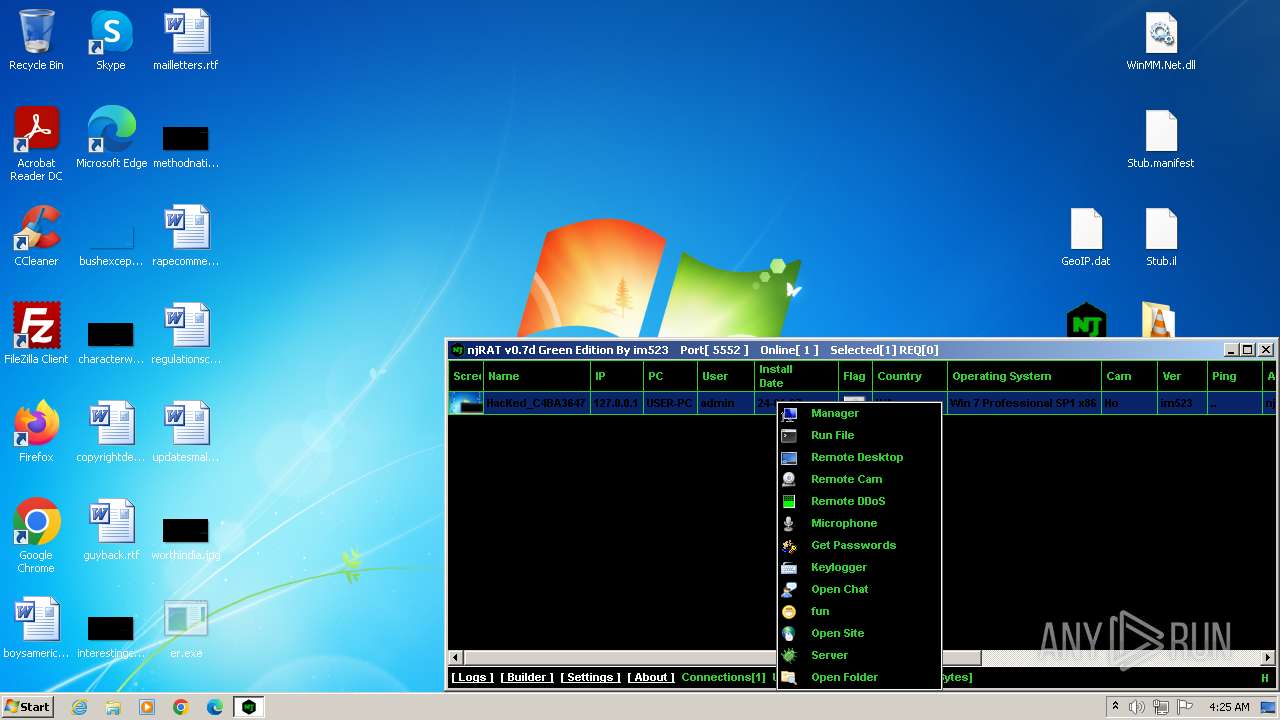
Task: Click the njRAT taskbar button
Action: (249, 707)
